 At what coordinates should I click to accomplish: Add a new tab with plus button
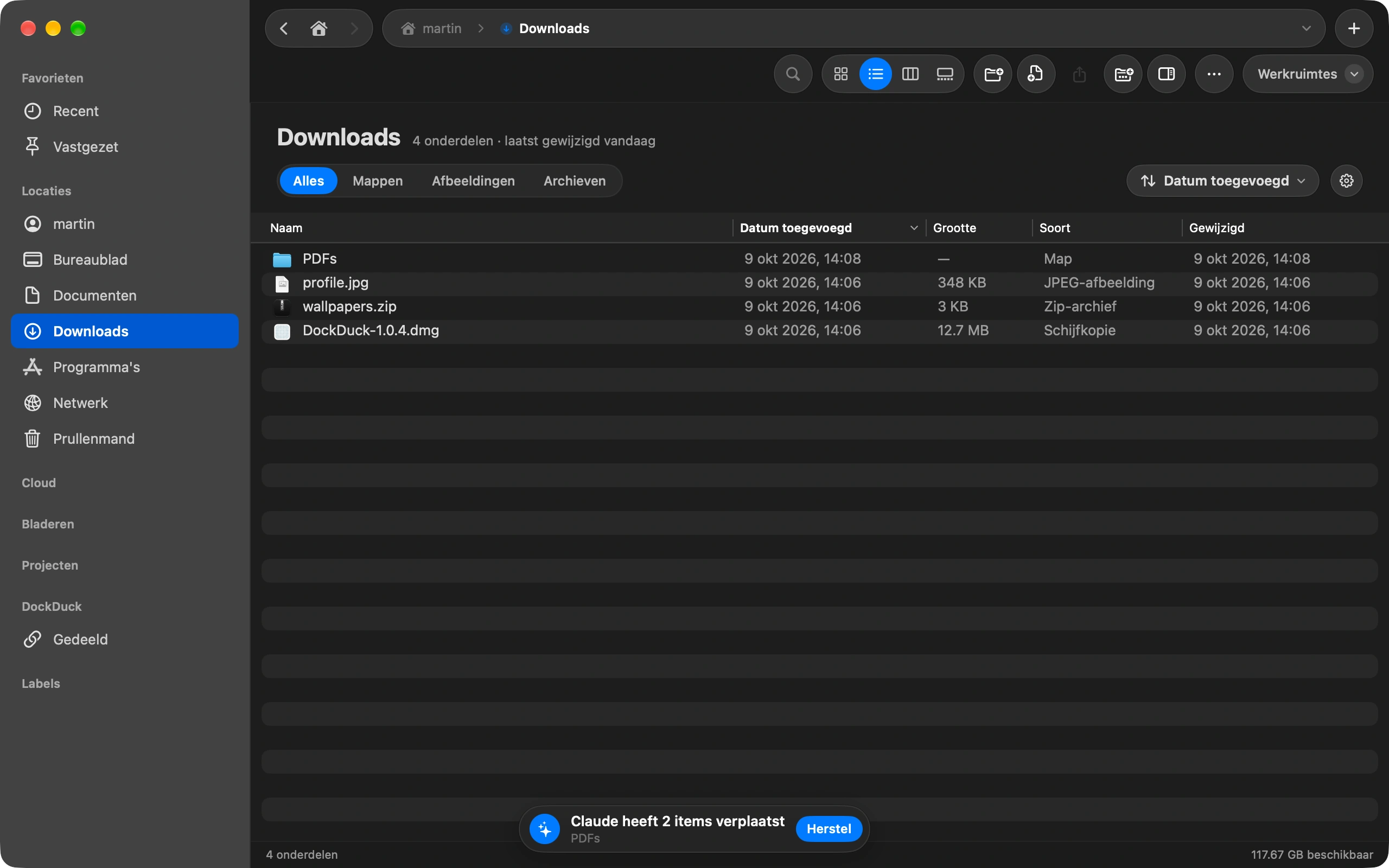coord(1354,28)
